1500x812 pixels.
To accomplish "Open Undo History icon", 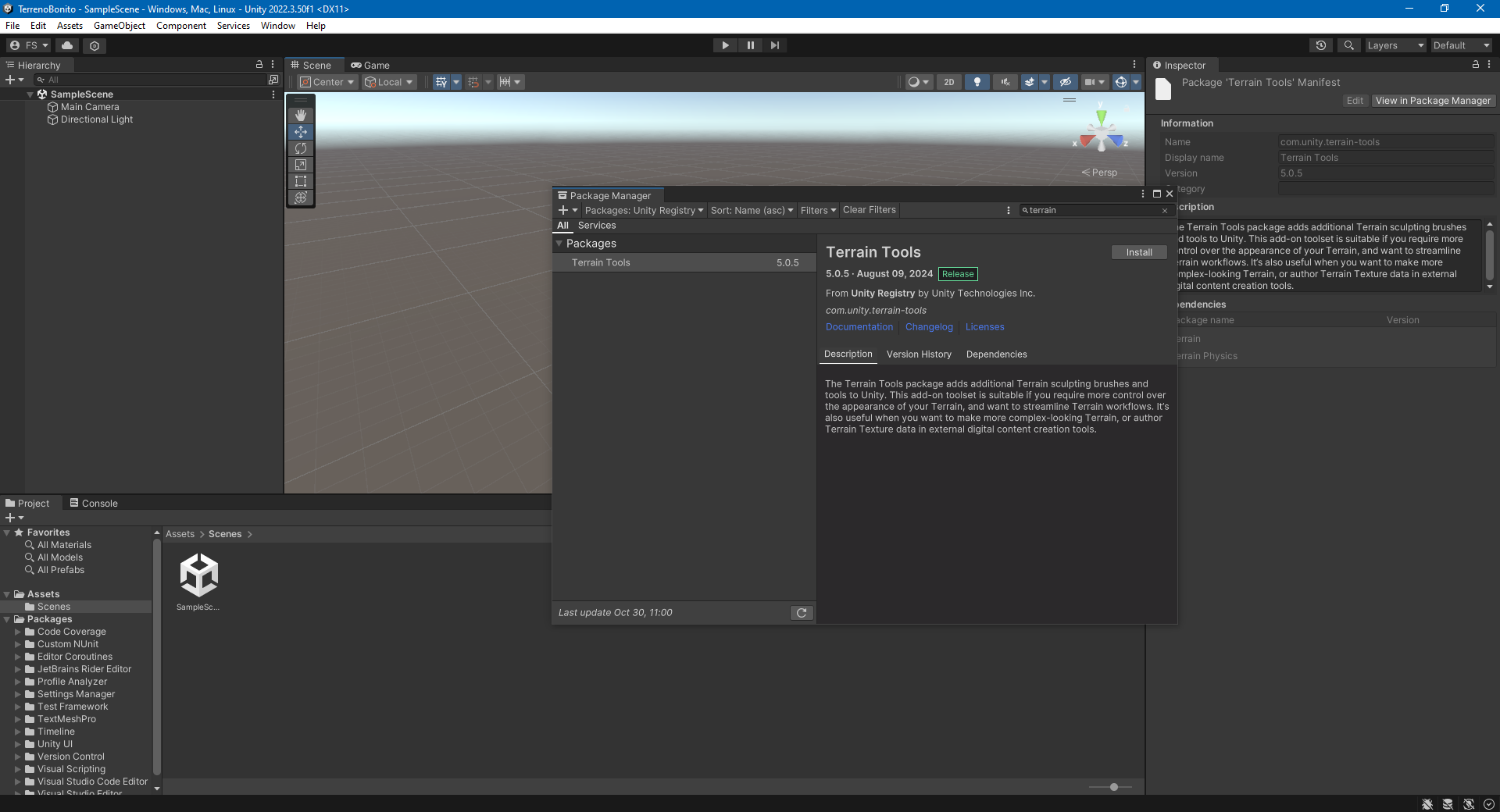I will click(1321, 45).
